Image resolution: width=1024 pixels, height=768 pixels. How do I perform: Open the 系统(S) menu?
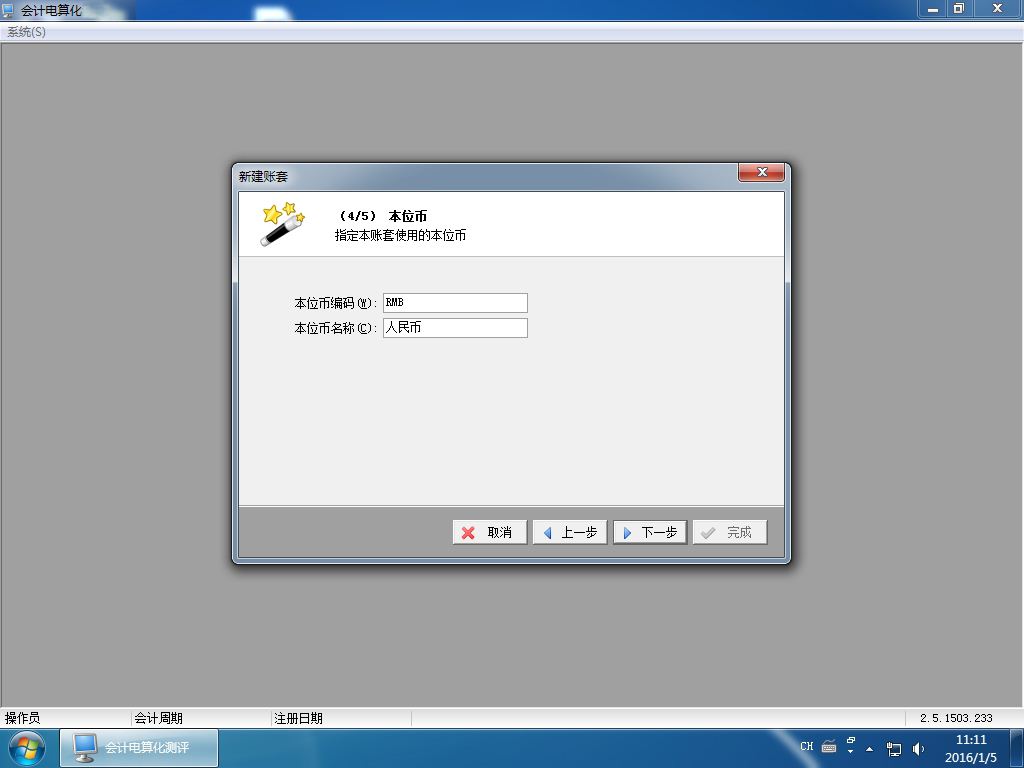pos(26,31)
